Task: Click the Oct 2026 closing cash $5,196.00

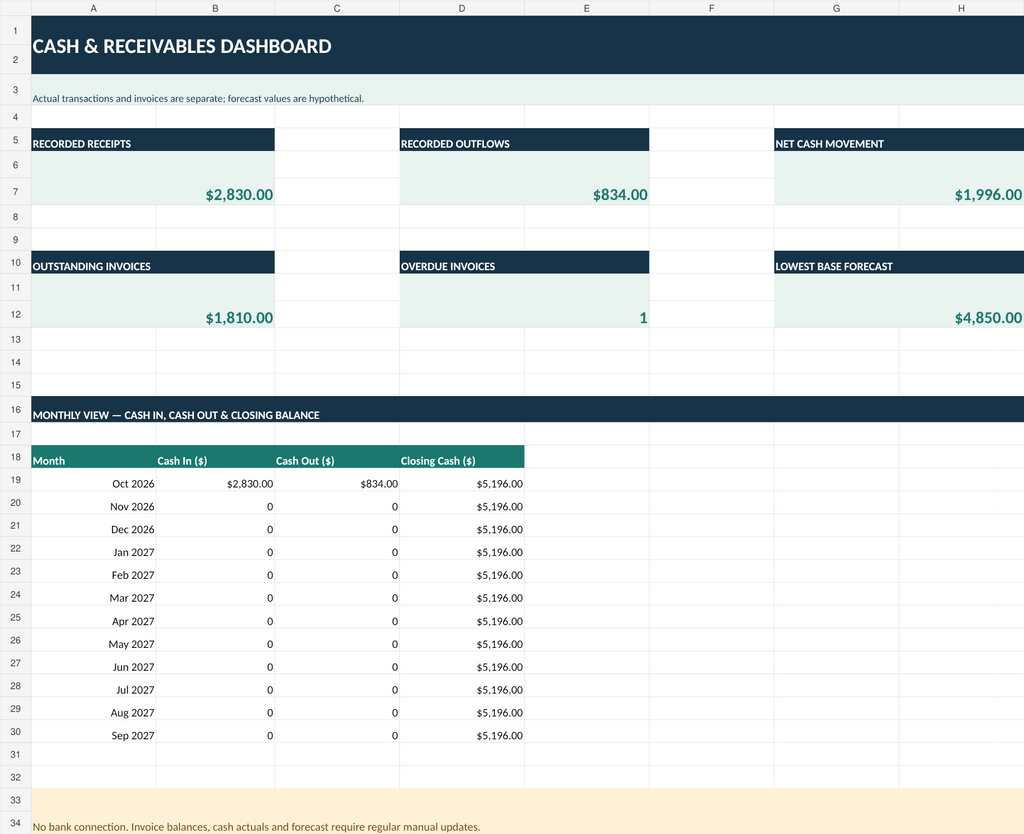Action: tap(462, 480)
